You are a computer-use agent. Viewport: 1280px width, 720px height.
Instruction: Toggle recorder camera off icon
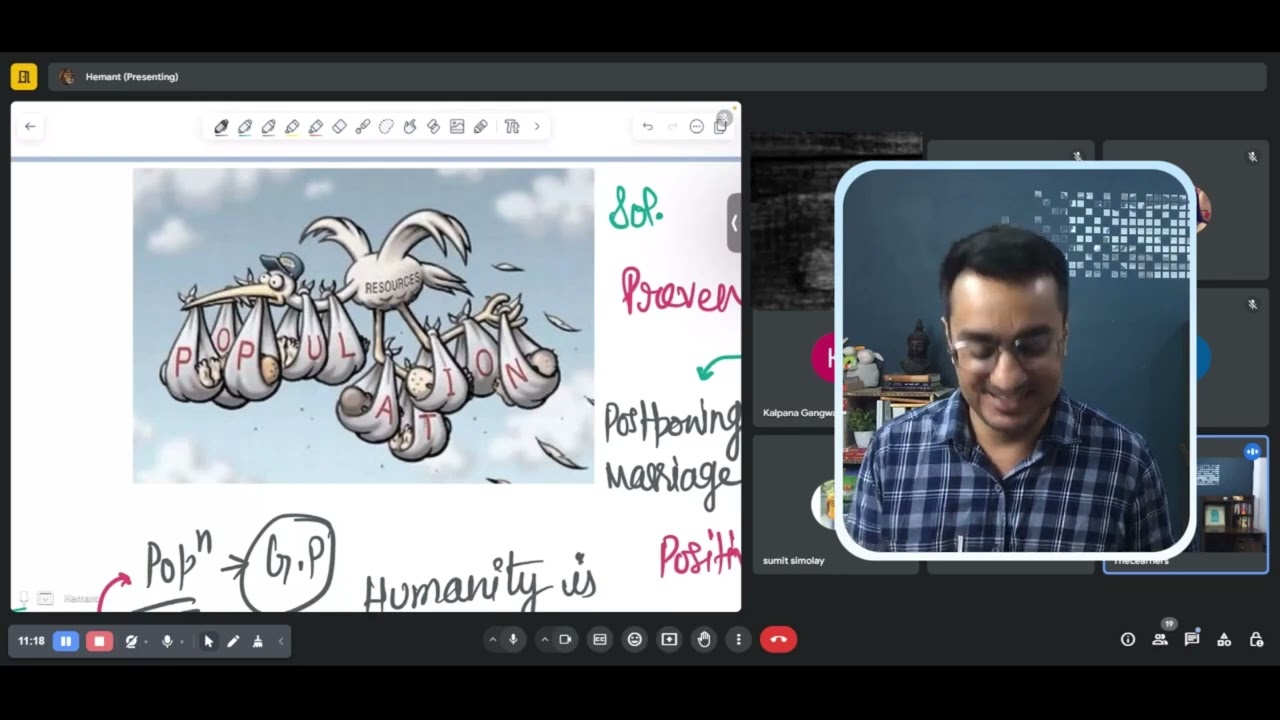point(130,641)
